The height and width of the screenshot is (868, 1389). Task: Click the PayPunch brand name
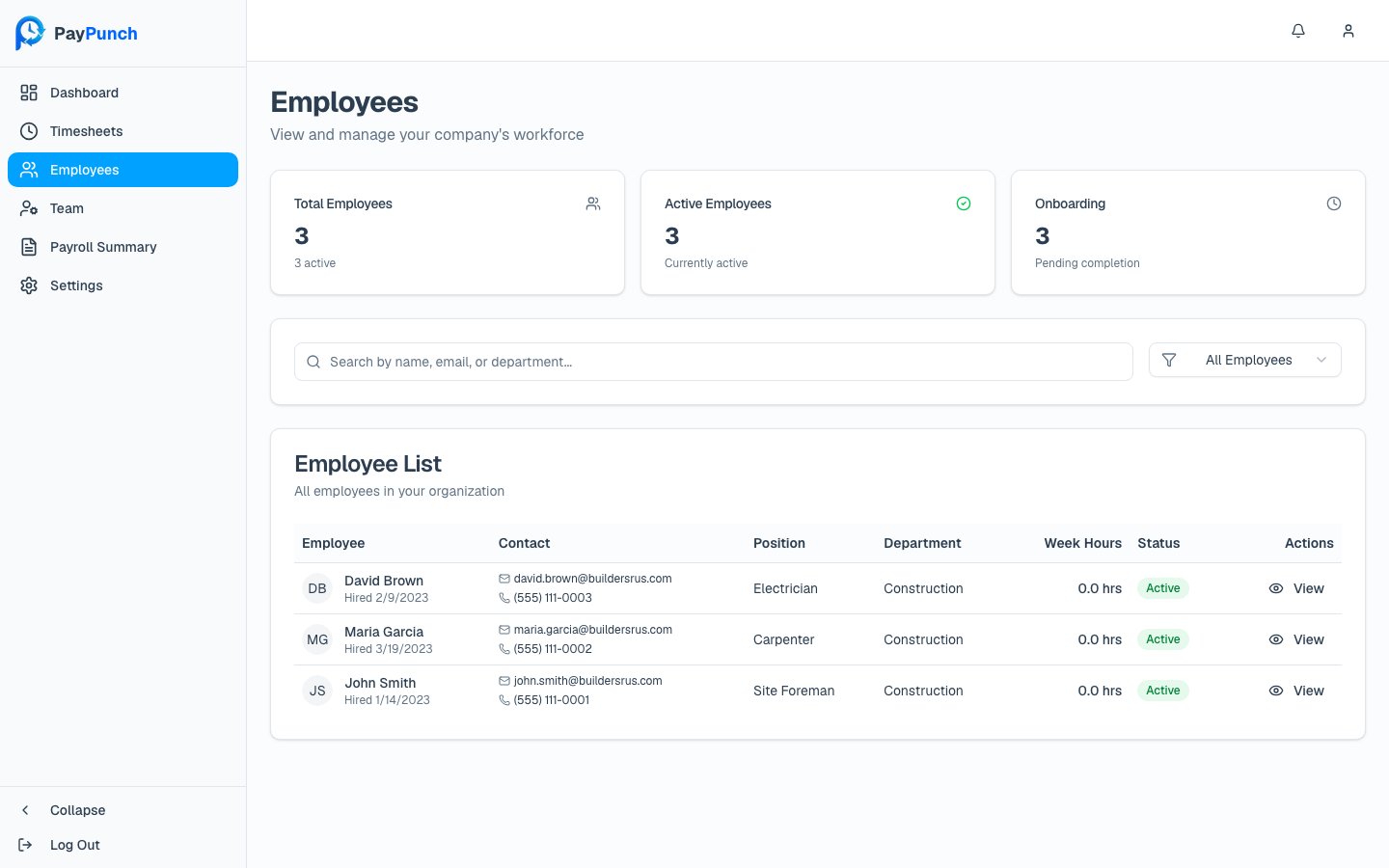[x=95, y=34]
